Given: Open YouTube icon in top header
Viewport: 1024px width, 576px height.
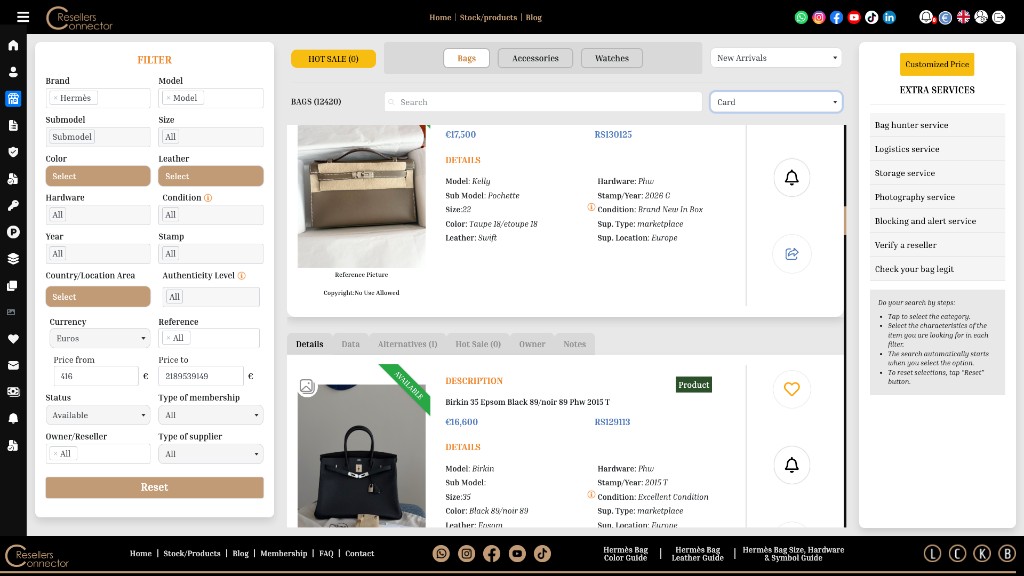Looking at the screenshot, I should tap(854, 18).
